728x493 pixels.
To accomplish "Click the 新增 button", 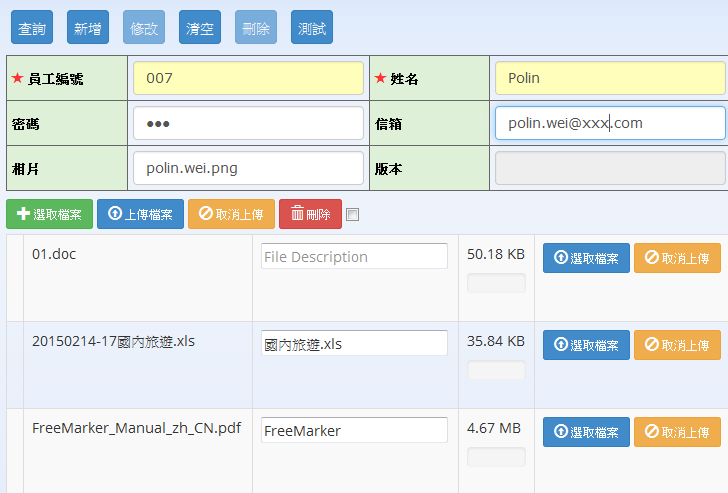I will pyautogui.click(x=88, y=28).
